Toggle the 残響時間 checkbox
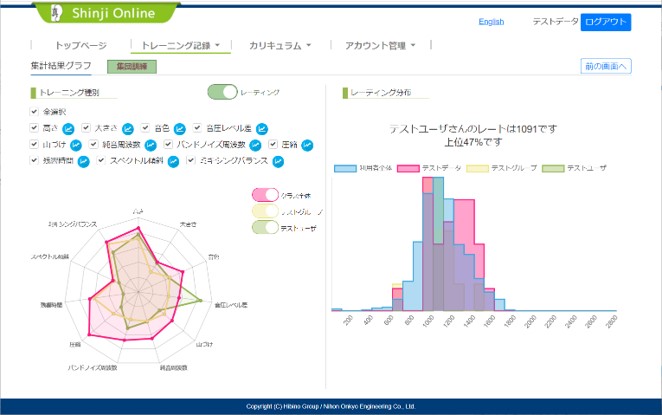The width and height of the screenshot is (662, 415). 34,160
